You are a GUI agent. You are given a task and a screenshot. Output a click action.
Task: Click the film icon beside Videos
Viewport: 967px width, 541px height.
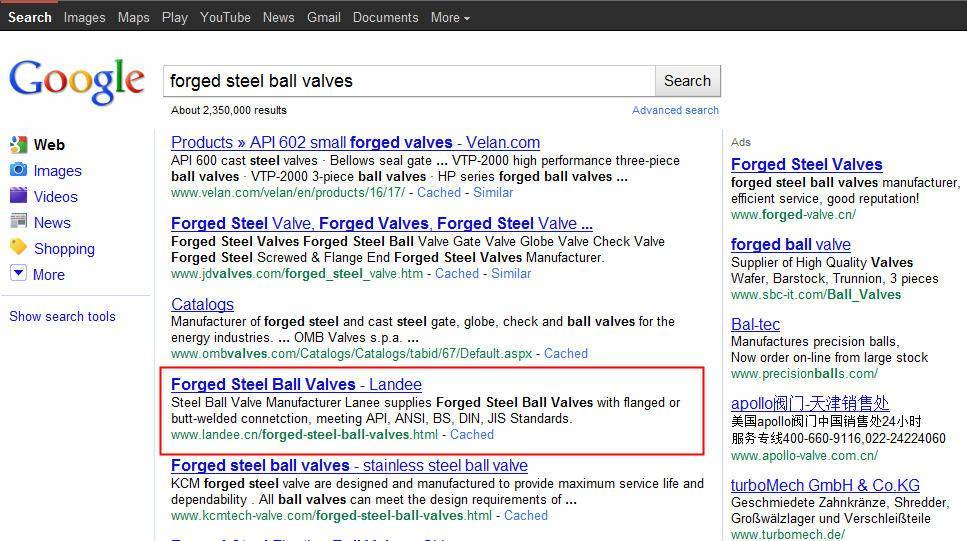click(x=19, y=196)
